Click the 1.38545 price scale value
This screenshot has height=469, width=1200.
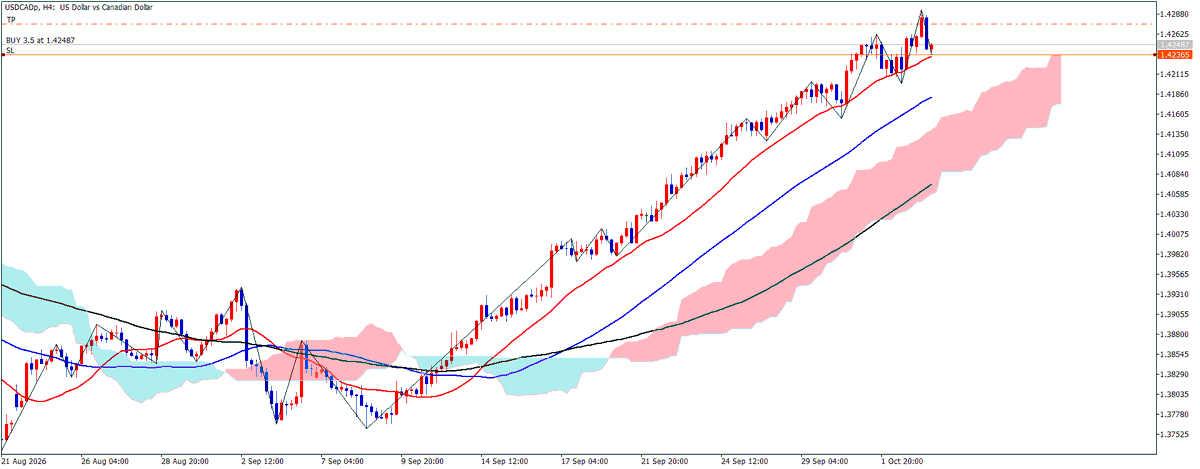tap(1175, 354)
